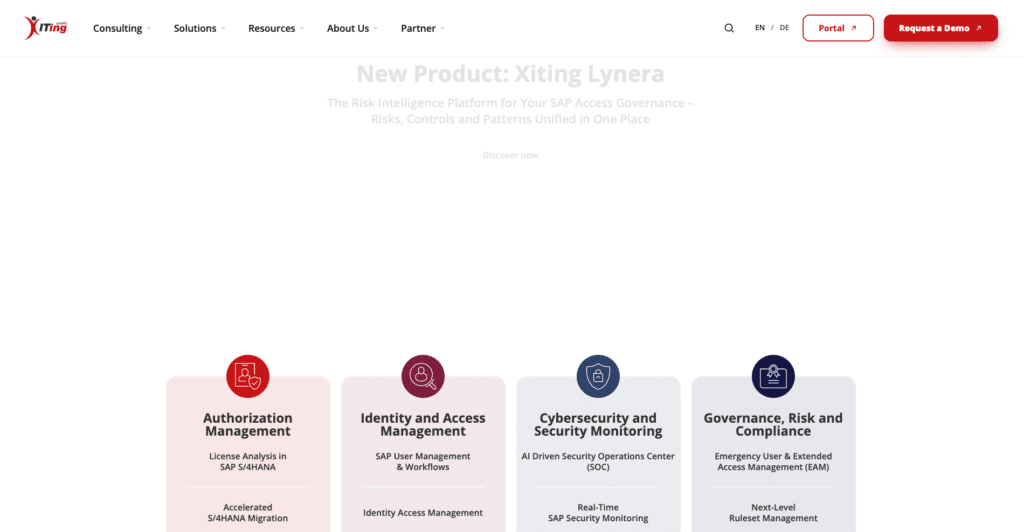Image resolution: width=1024 pixels, height=532 pixels.
Task: Click the arrow icon on Request a Demo
Action: pyautogui.click(x=978, y=28)
